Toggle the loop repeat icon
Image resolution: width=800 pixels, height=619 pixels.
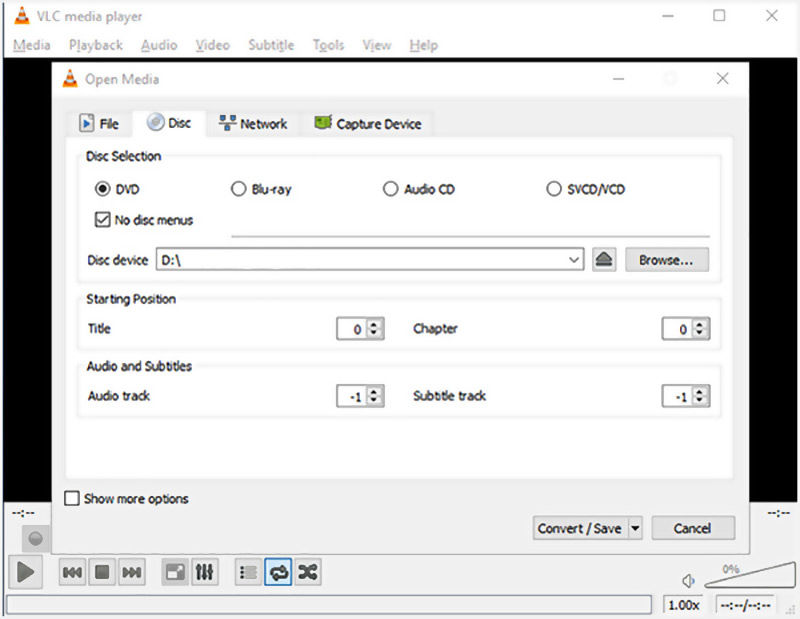278,572
